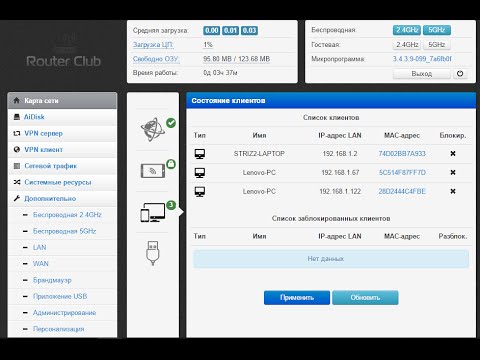The image size is (480, 360).
Task: Open the Internet globe status icon
Action: 153,129
